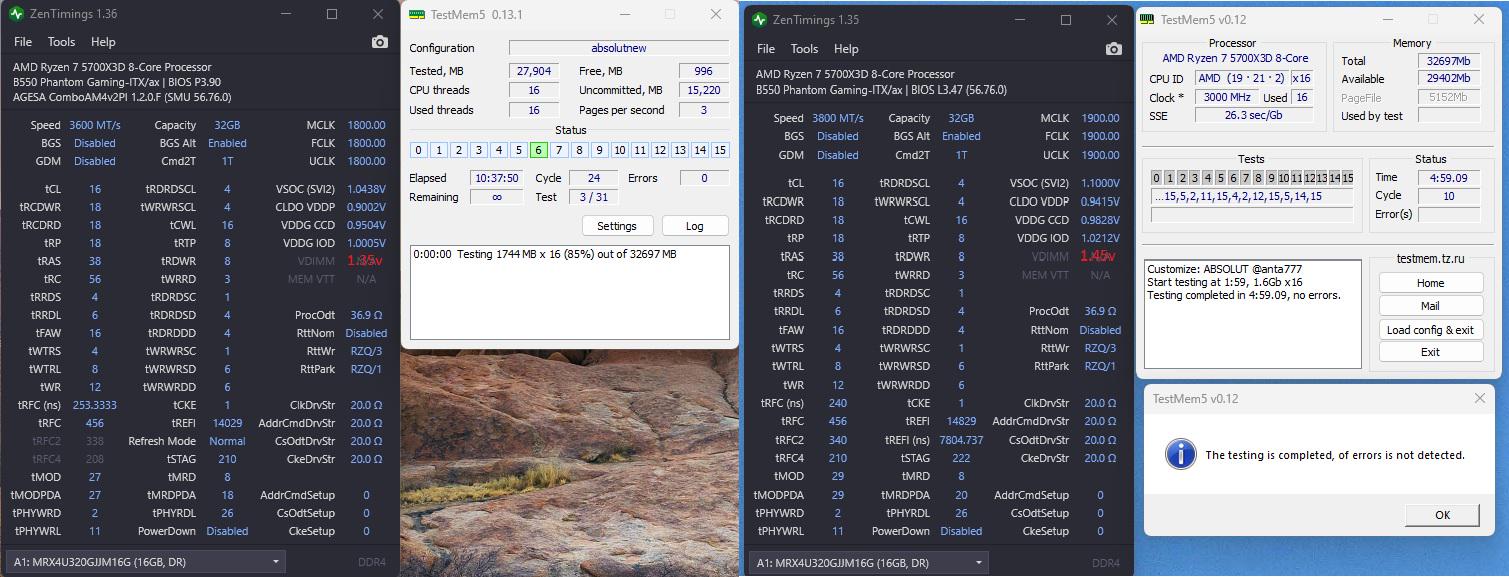
Task: Open the File menu in ZenTimings 1.36
Action: [23, 42]
